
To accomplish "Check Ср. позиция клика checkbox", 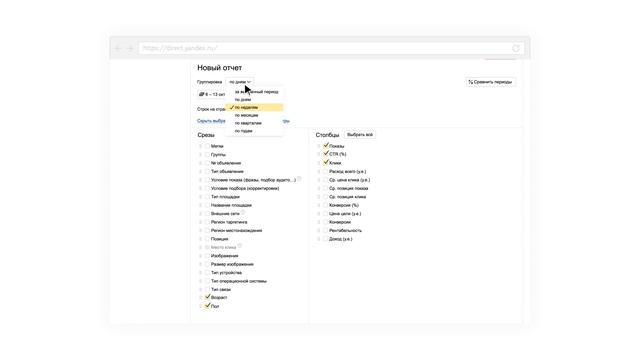I will 325,197.
